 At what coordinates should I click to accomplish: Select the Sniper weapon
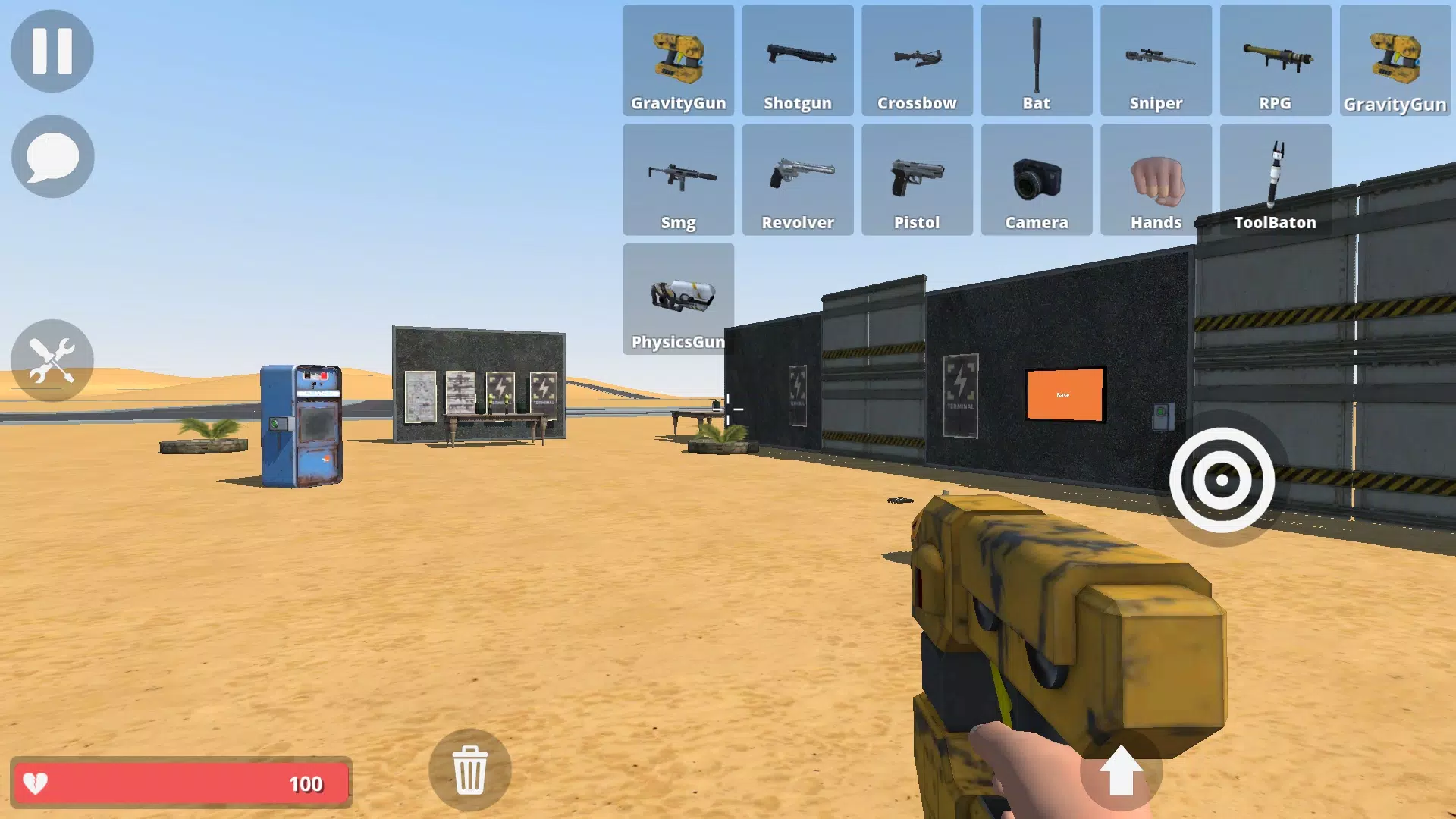pos(1156,60)
